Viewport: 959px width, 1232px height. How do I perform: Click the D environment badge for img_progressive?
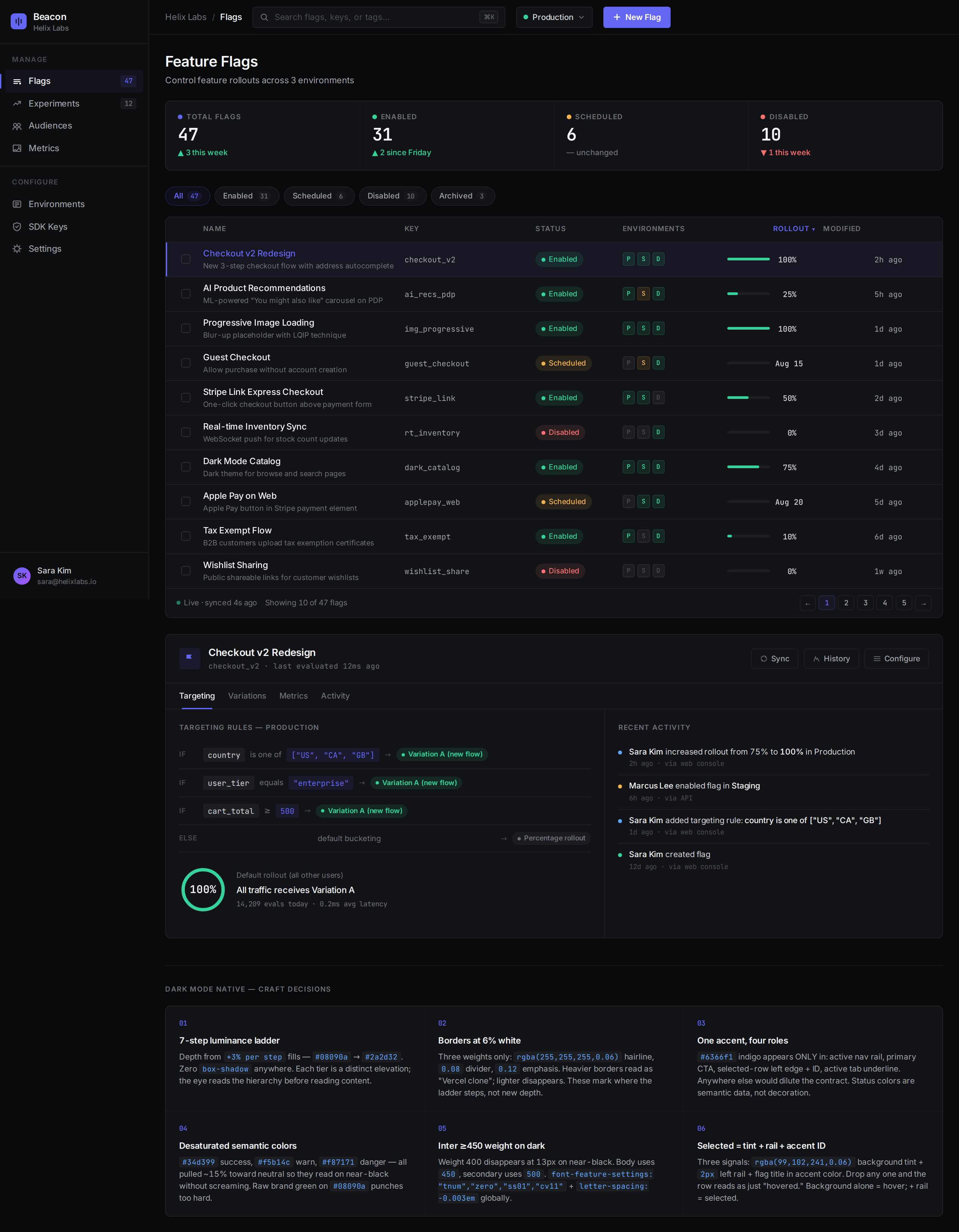(x=658, y=328)
